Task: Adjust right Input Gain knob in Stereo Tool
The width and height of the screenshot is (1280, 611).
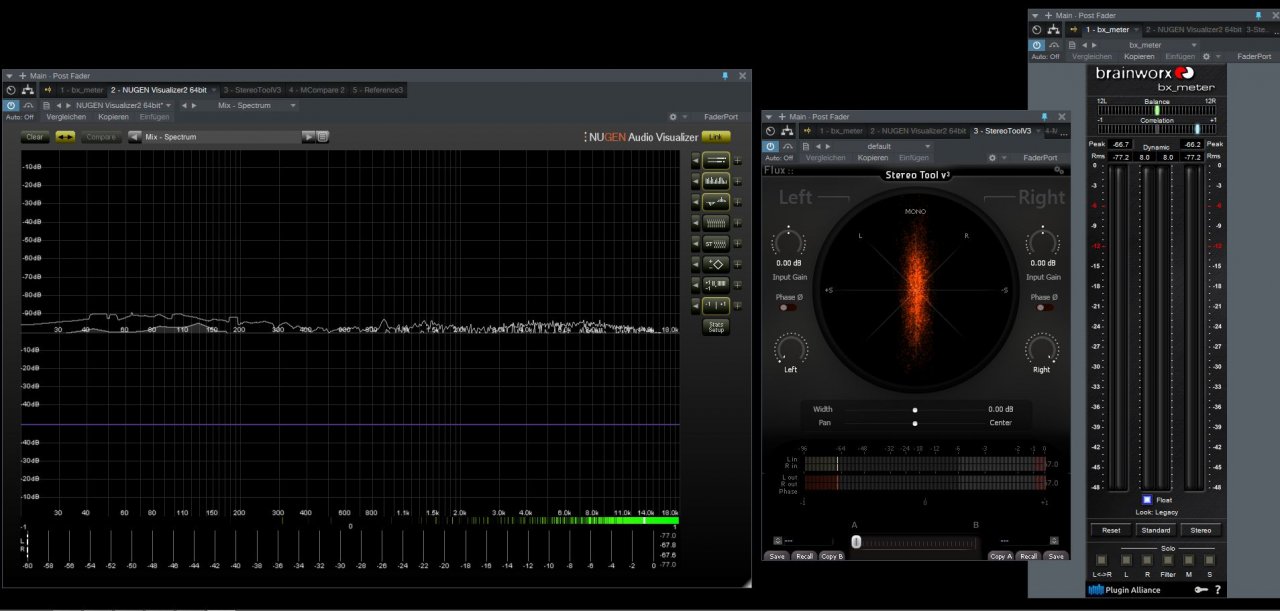Action: point(1042,242)
